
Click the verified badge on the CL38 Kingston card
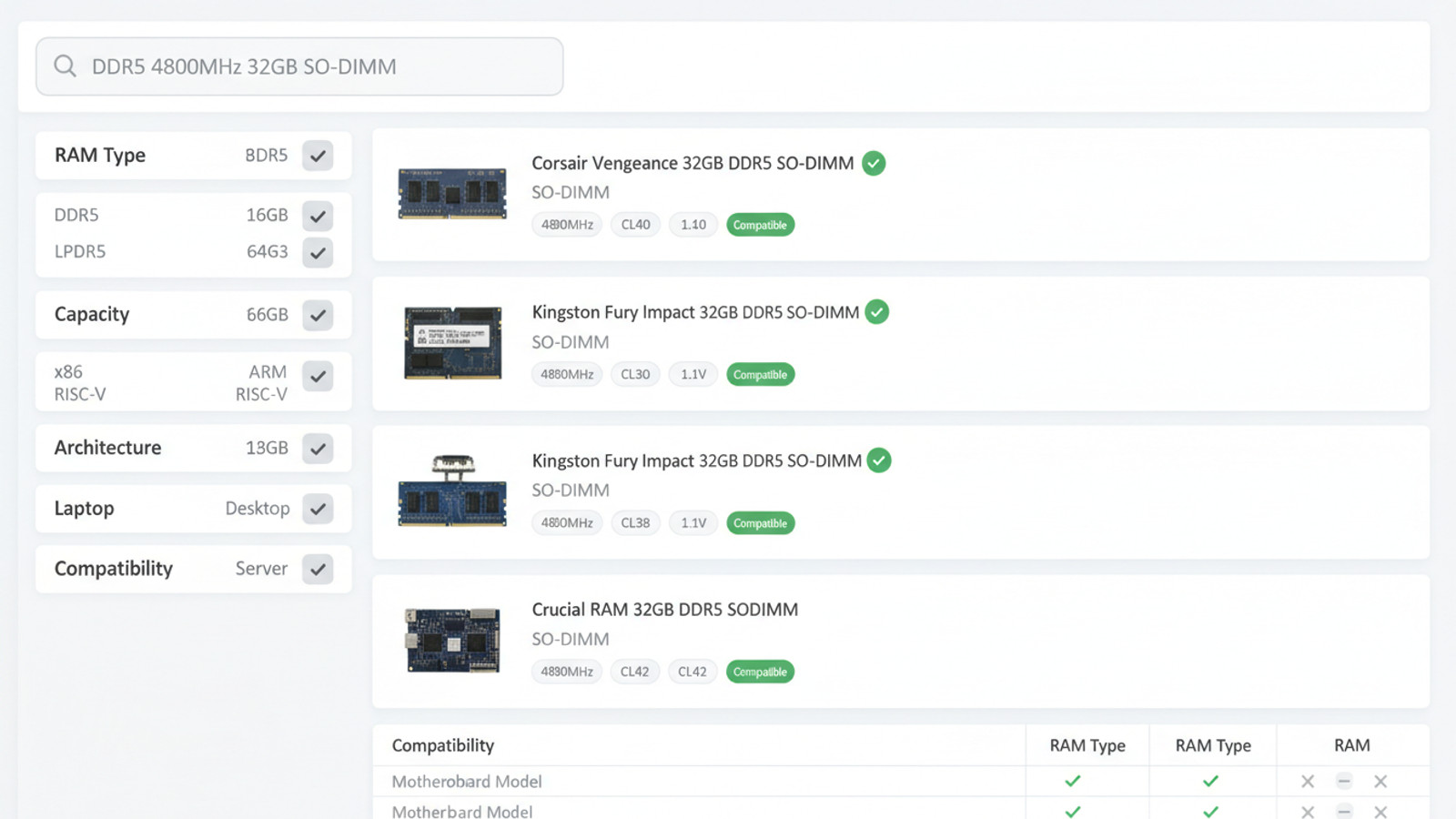879,460
